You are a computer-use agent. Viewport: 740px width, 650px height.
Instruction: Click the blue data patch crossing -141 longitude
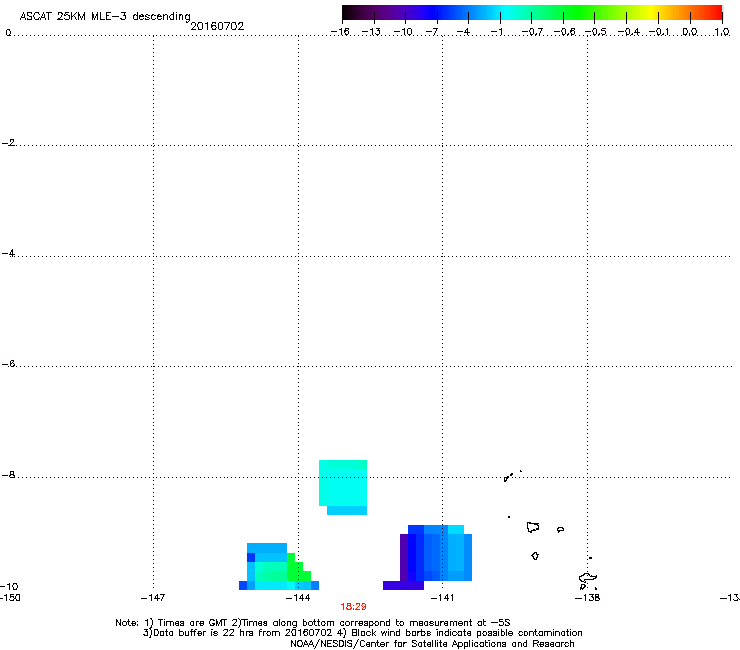pos(440,553)
